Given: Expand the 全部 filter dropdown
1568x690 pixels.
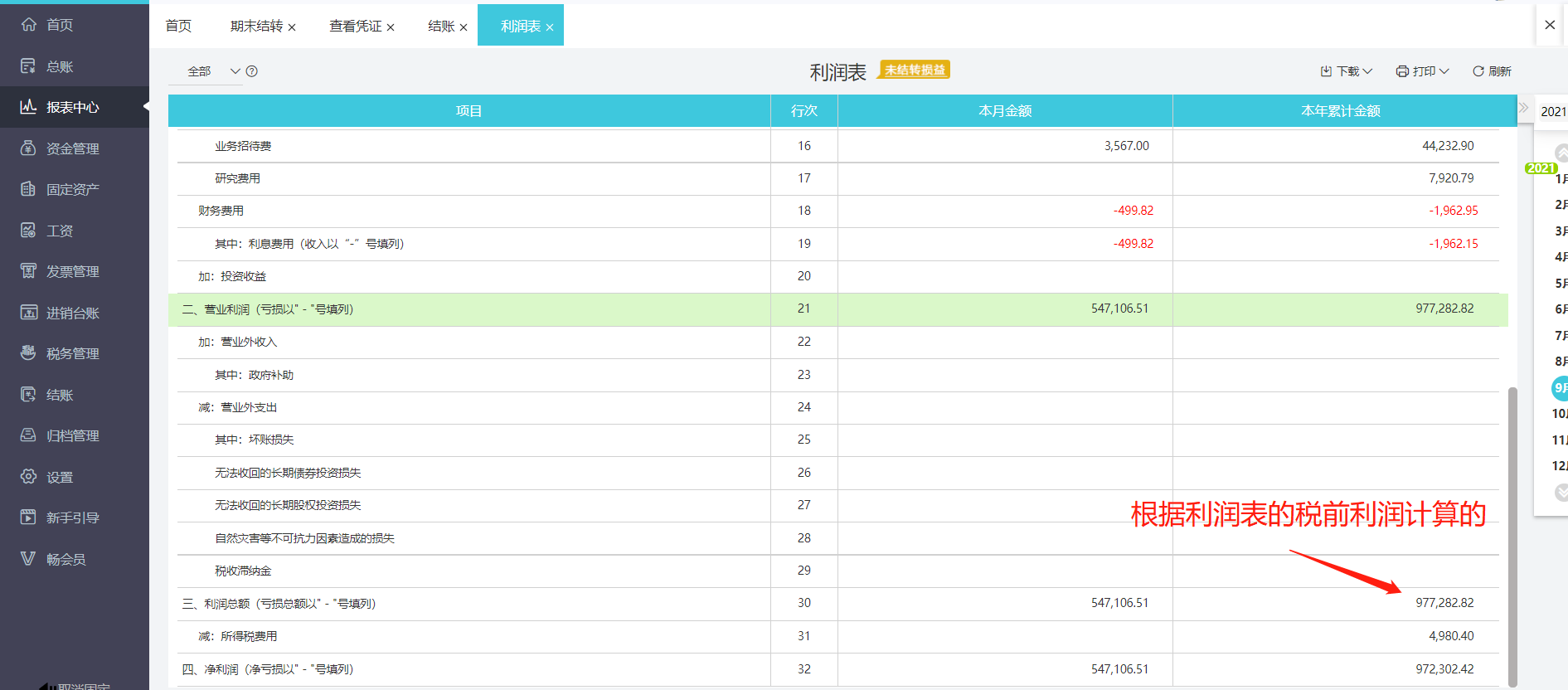Looking at the screenshot, I should point(235,71).
